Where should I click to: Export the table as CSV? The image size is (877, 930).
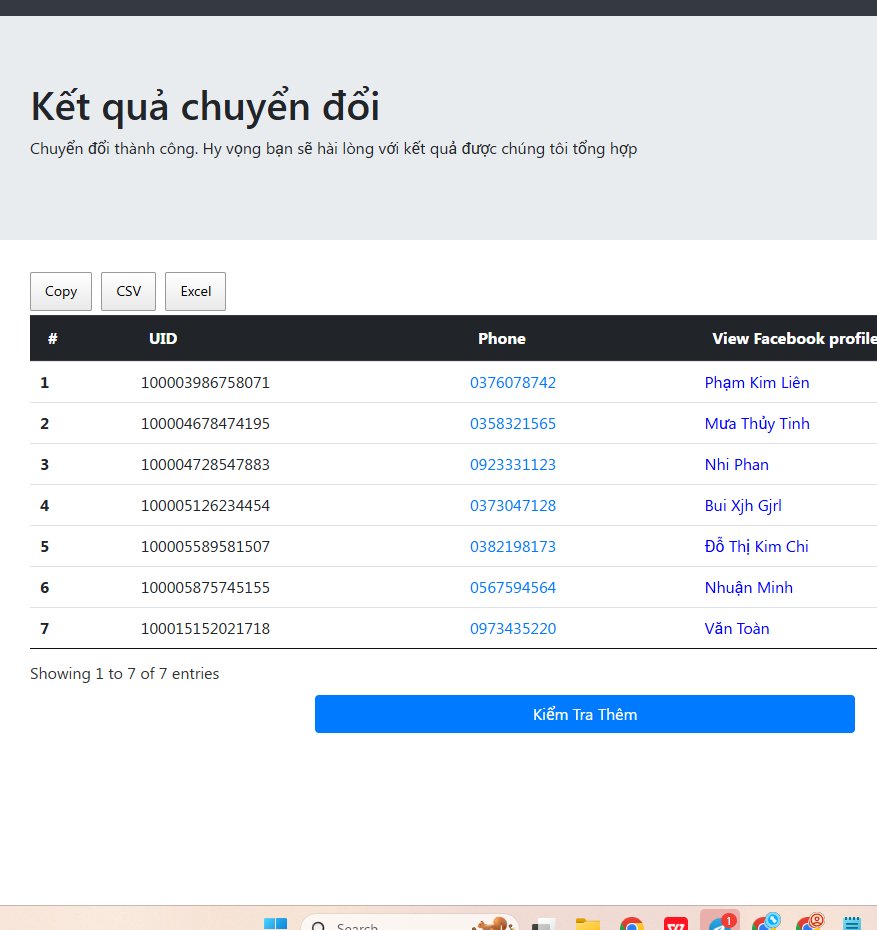click(x=128, y=291)
